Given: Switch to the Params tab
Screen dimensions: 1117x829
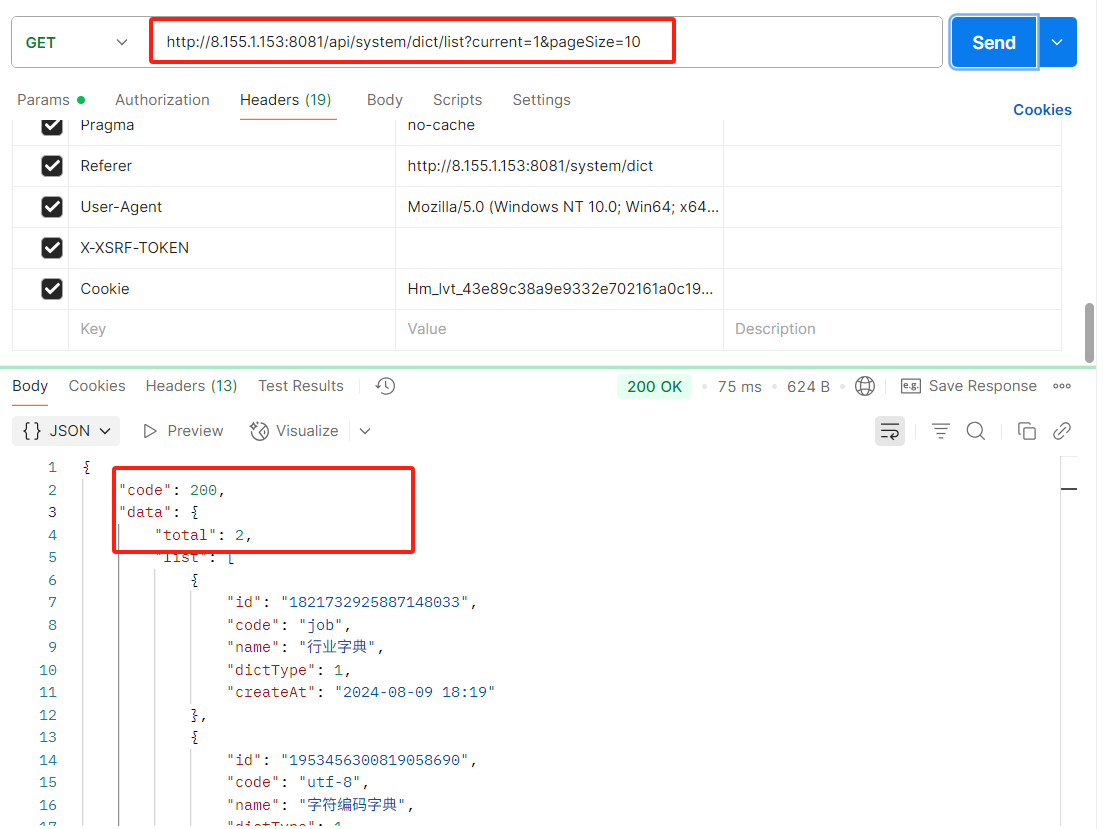Looking at the screenshot, I should (51, 100).
